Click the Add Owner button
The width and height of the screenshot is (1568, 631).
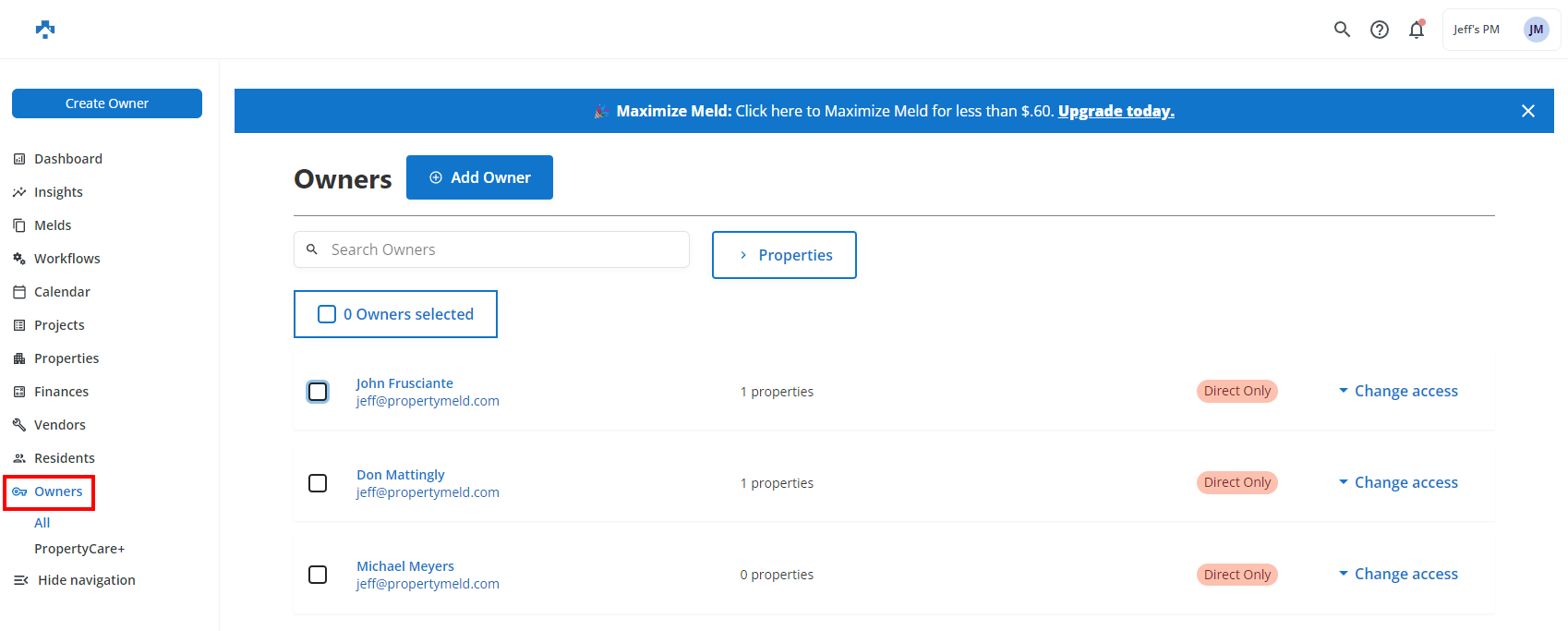(479, 177)
